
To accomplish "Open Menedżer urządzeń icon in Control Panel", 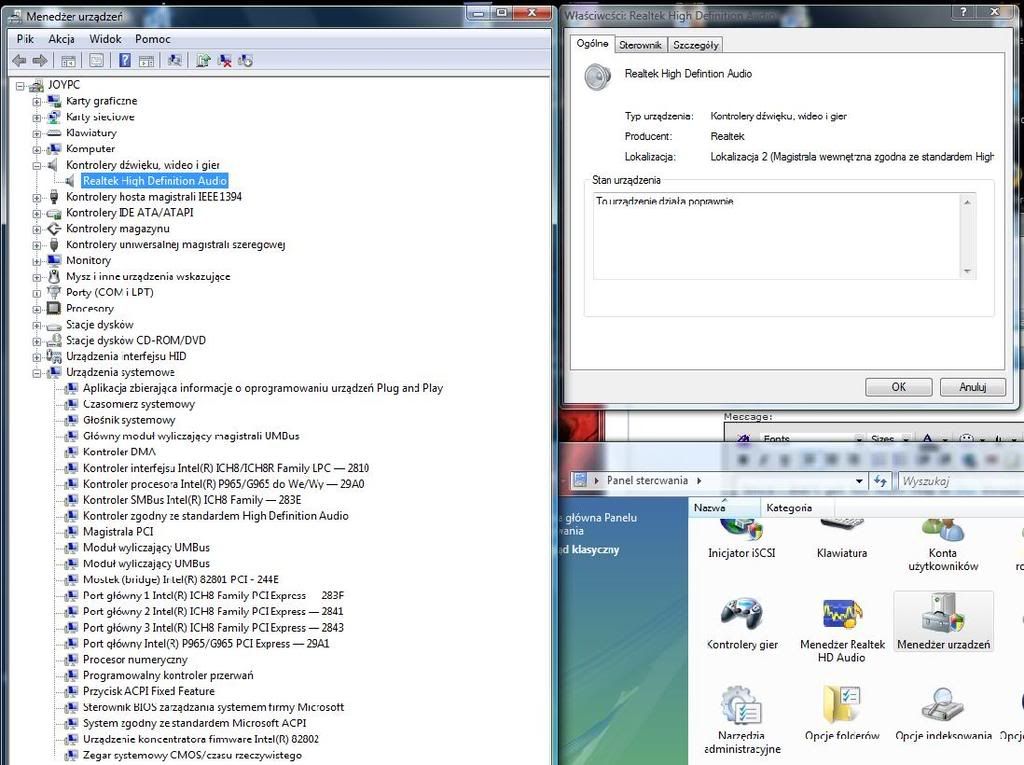I will [x=943, y=623].
